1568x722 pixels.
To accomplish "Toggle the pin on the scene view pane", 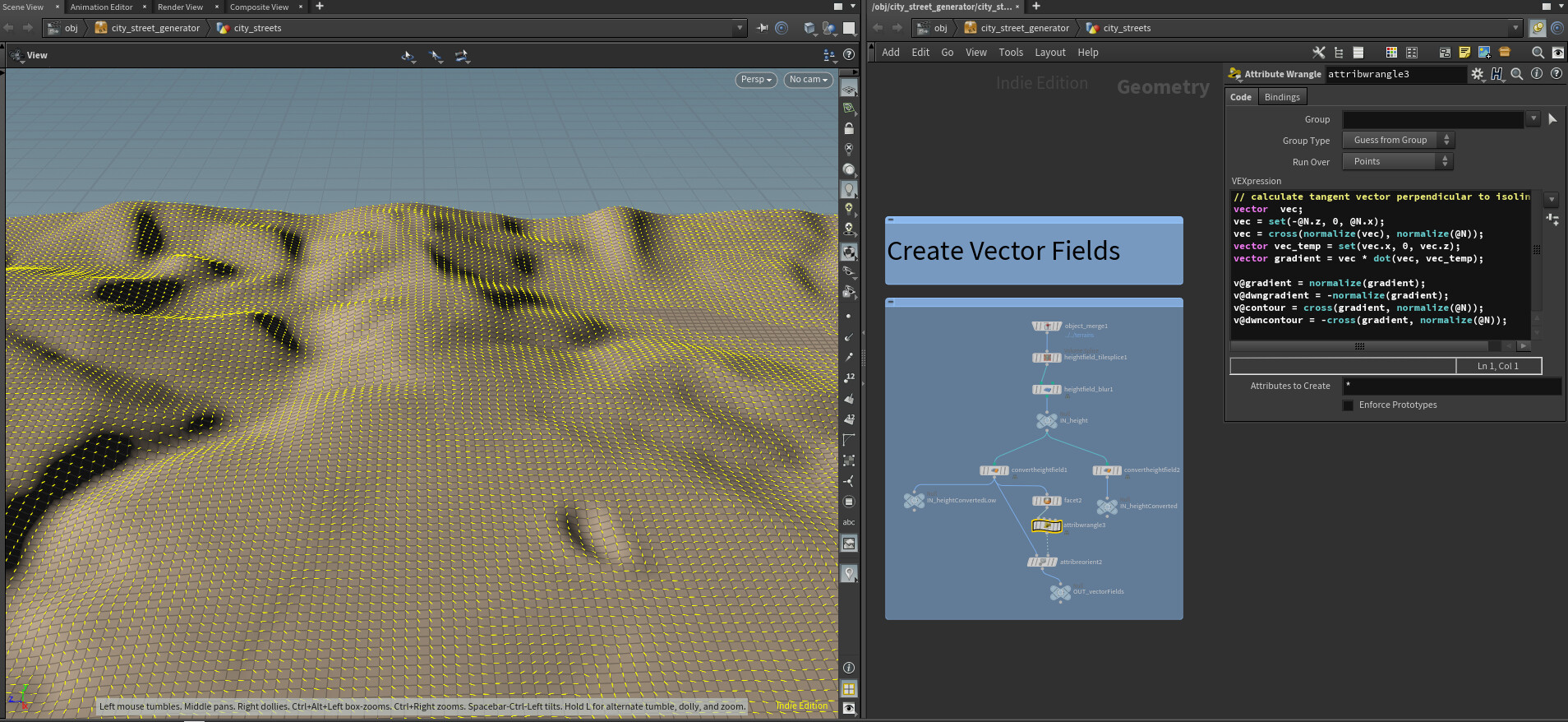I will point(763,28).
